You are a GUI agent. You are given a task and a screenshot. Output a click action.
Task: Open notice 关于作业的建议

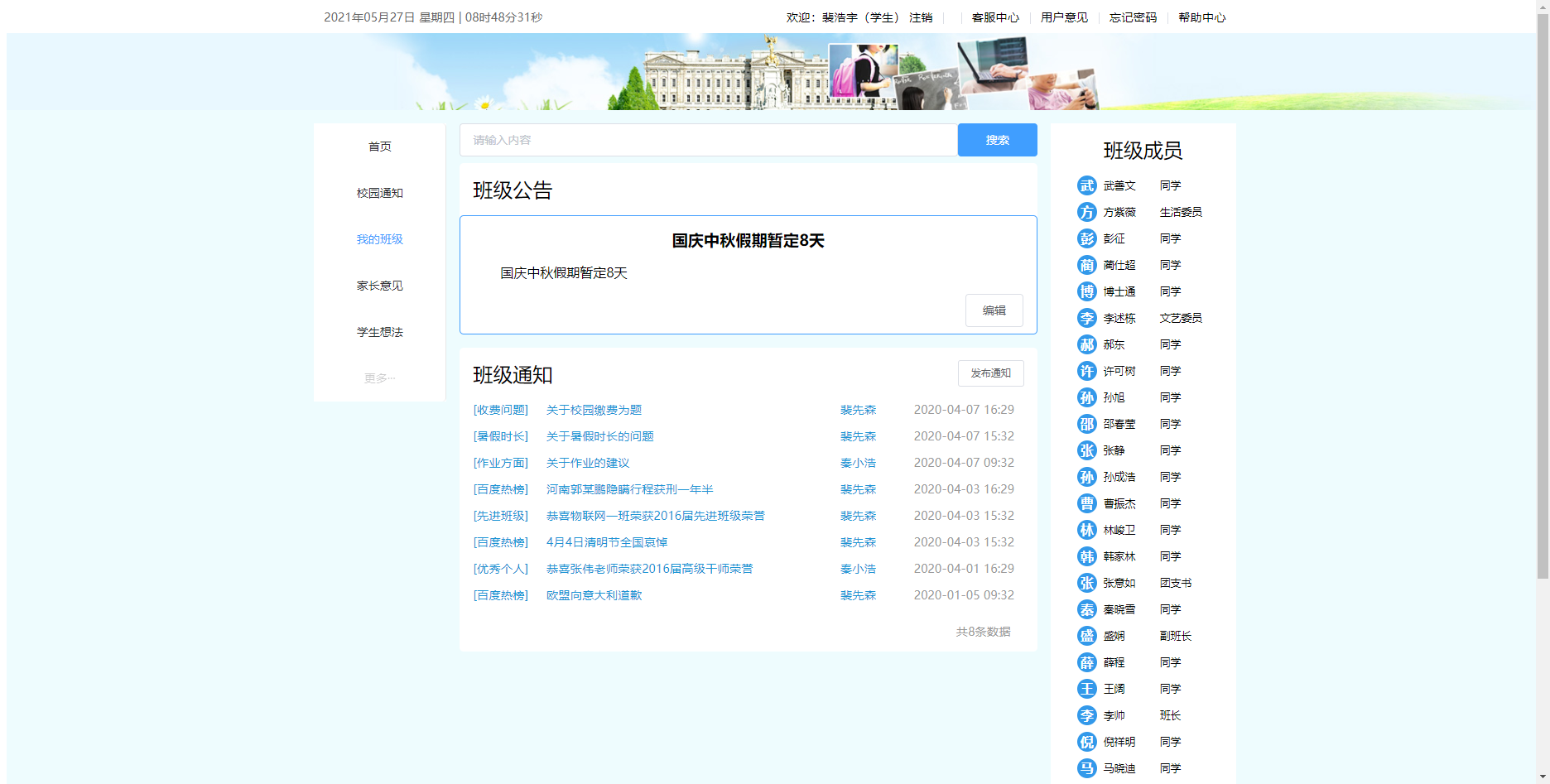coord(588,463)
